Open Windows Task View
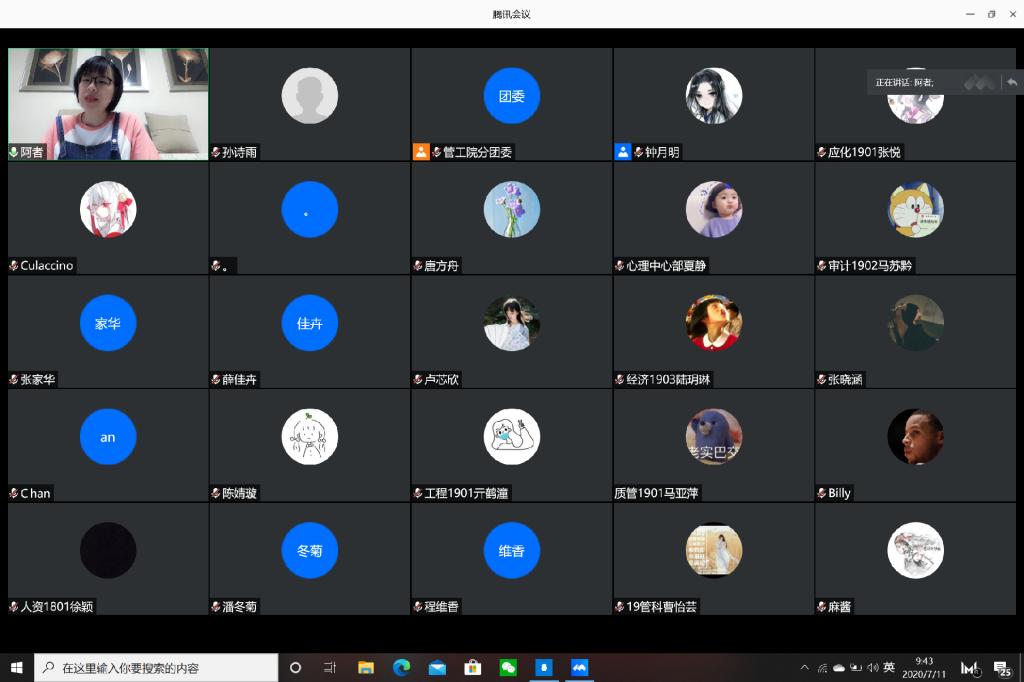 tap(330, 667)
